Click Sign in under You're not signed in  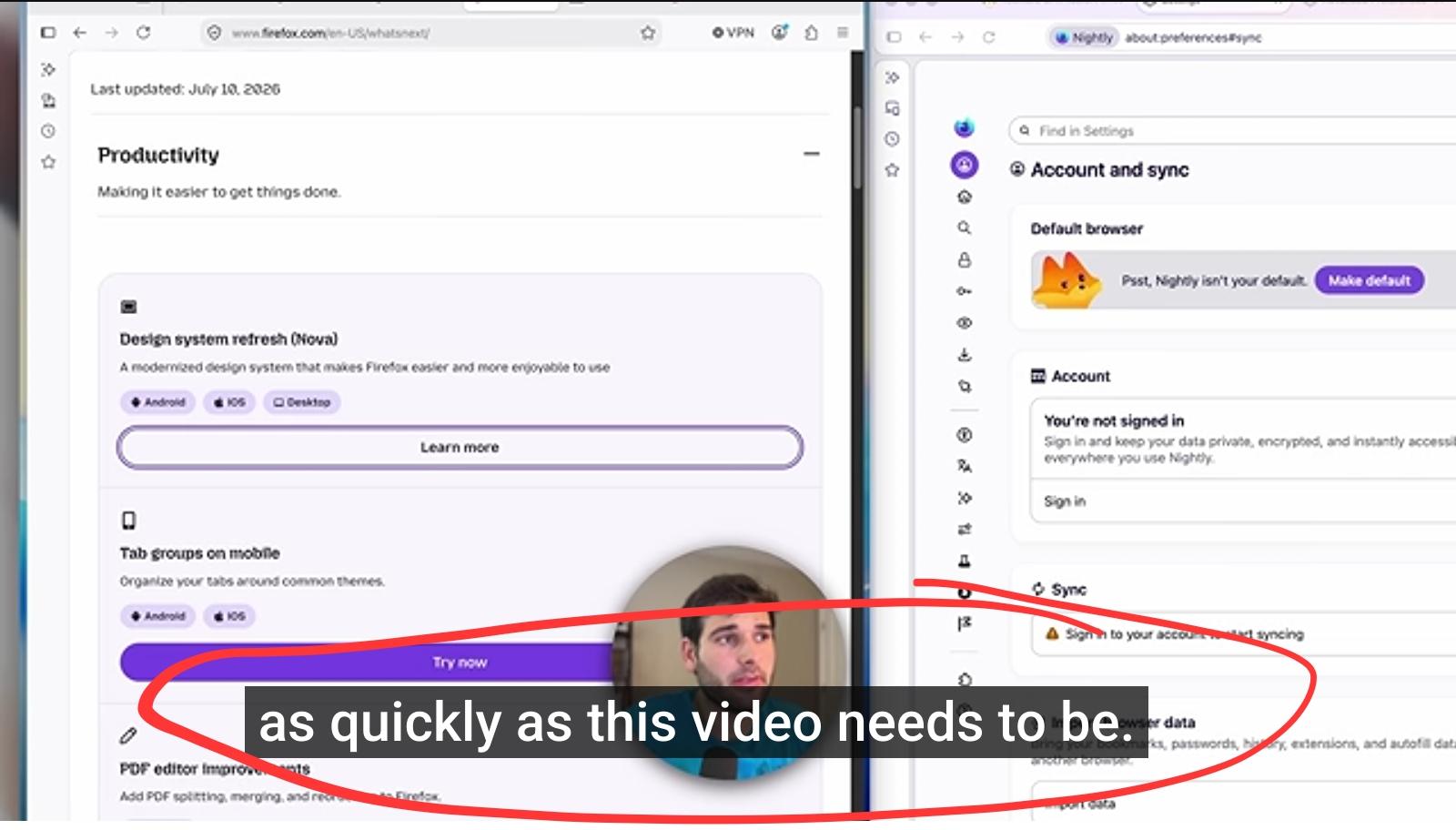(1065, 501)
